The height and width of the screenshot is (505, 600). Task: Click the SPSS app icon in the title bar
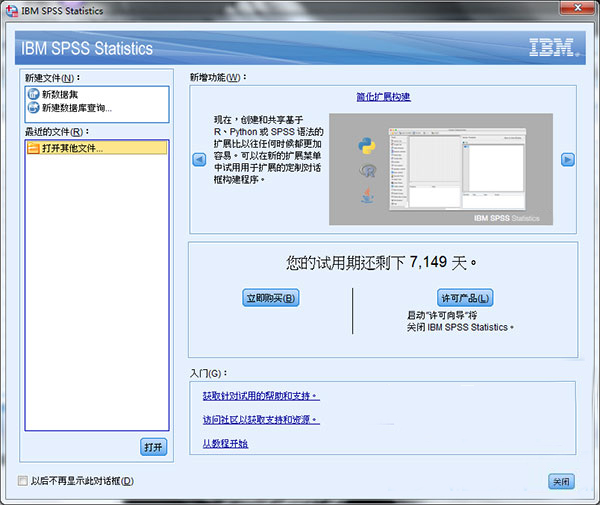point(12,11)
